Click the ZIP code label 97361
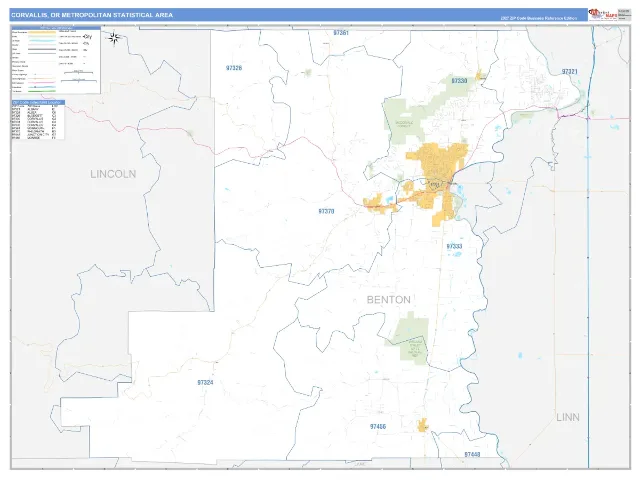The height and width of the screenshot is (480, 640). pyautogui.click(x=341, y=33)
